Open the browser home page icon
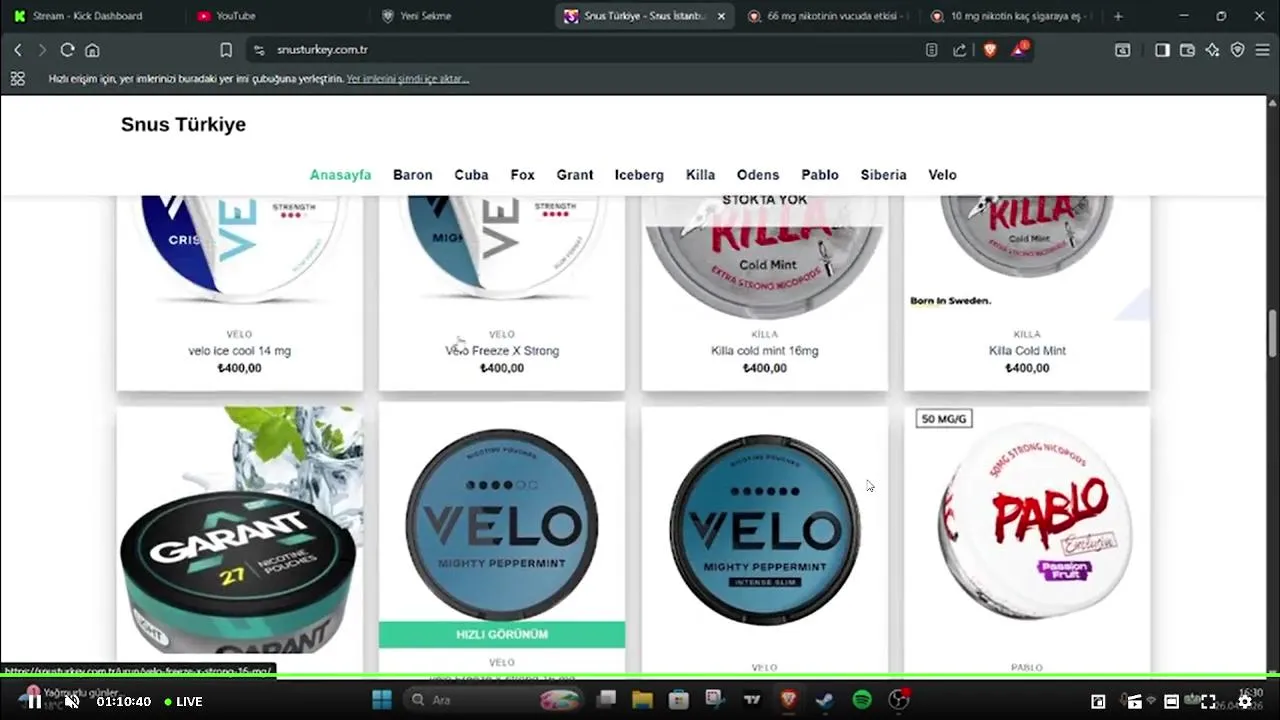The width and height of the screenshot is (1280, 720). (92, 50)
